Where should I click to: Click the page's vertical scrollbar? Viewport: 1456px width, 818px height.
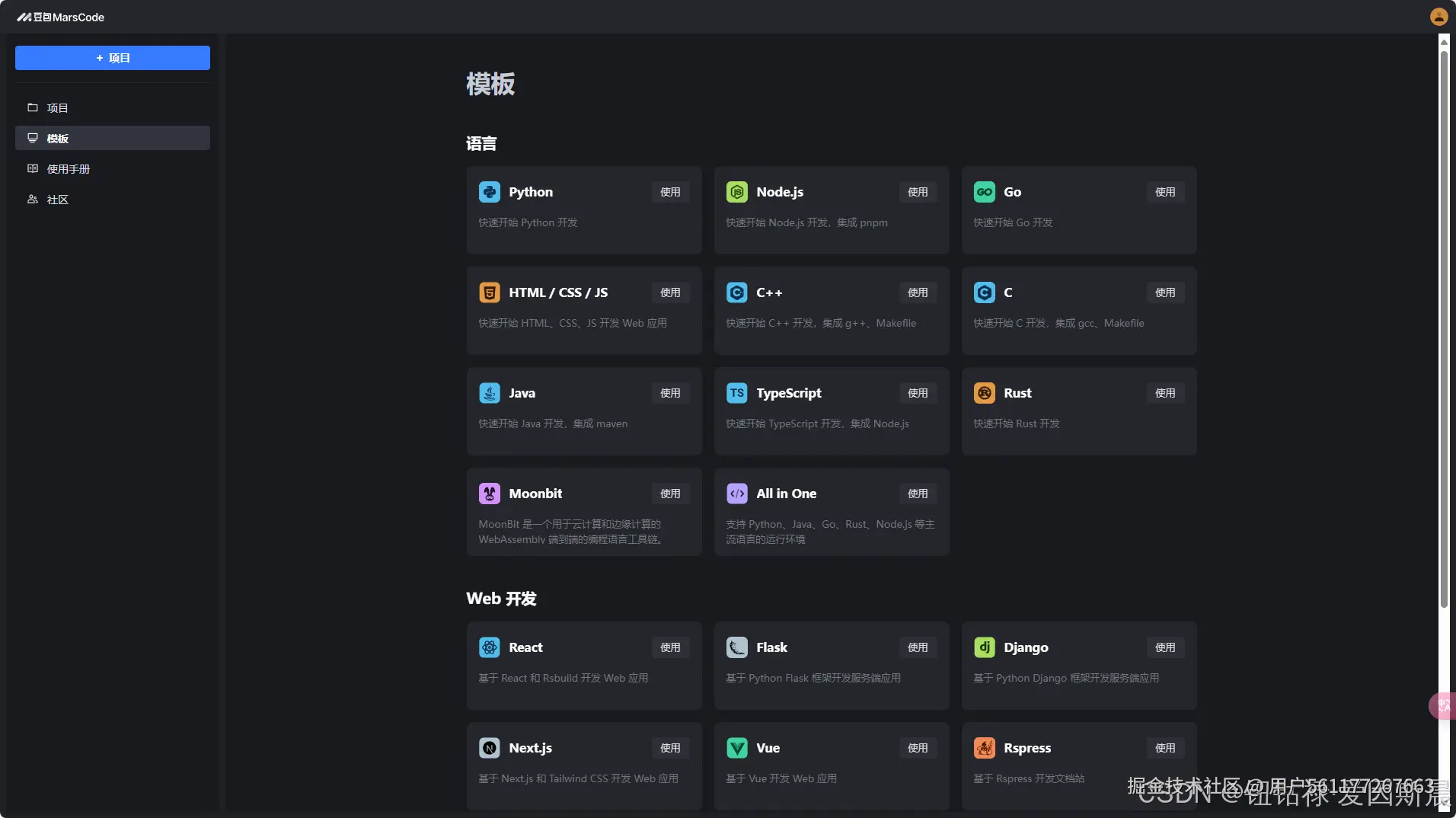(x=1444, y=329)
